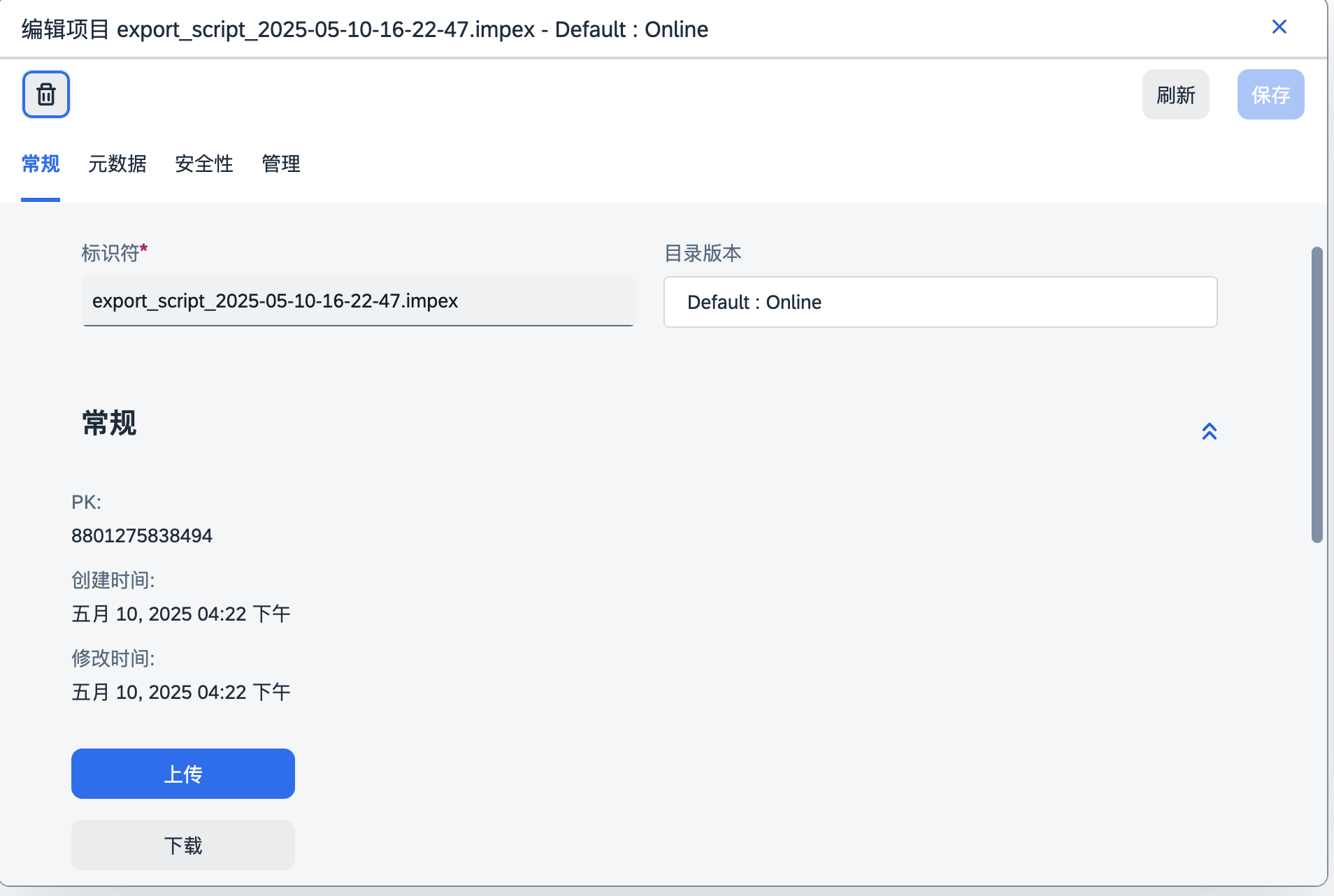Open the 安全性 tab
The height and width of the screenshot is (896, 1334).
click(204, 164)
